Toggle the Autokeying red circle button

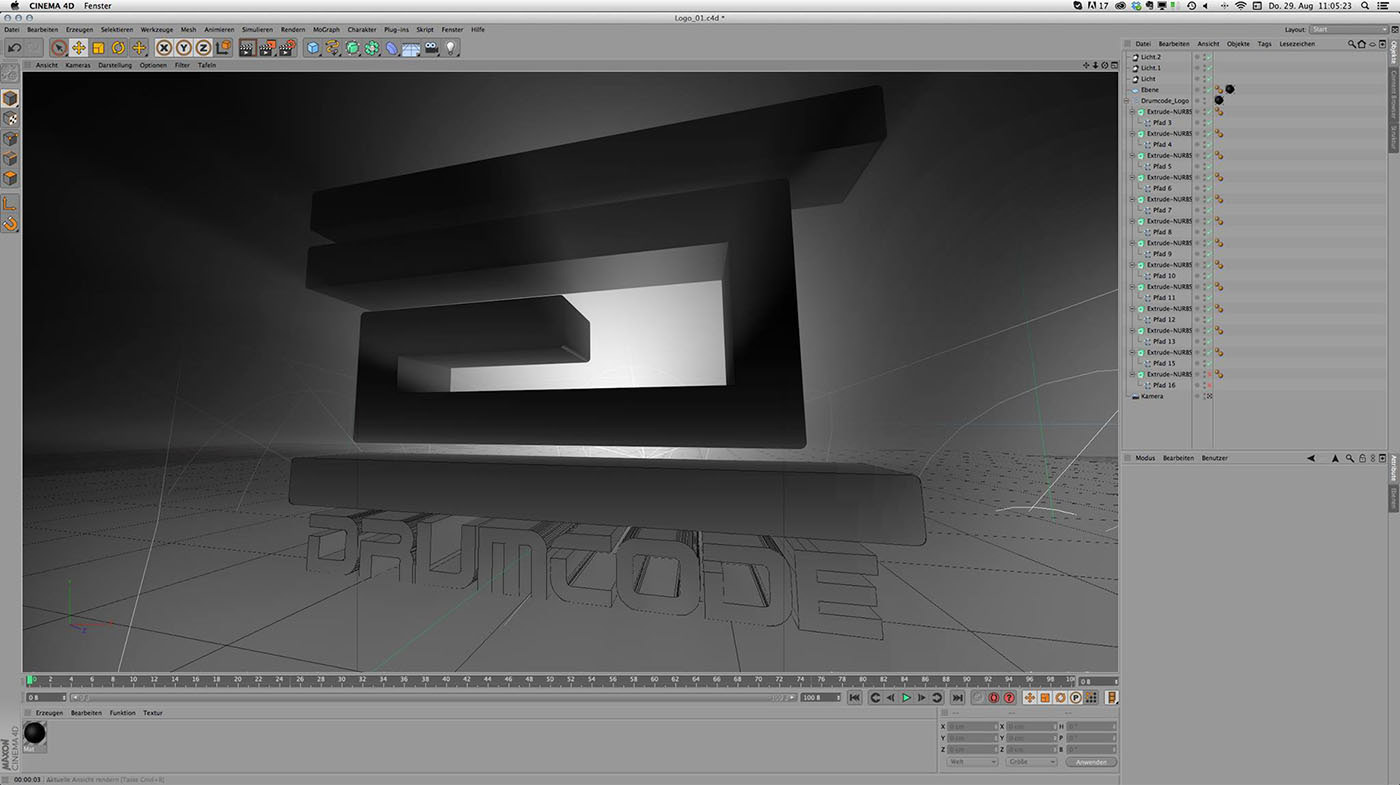994,697
